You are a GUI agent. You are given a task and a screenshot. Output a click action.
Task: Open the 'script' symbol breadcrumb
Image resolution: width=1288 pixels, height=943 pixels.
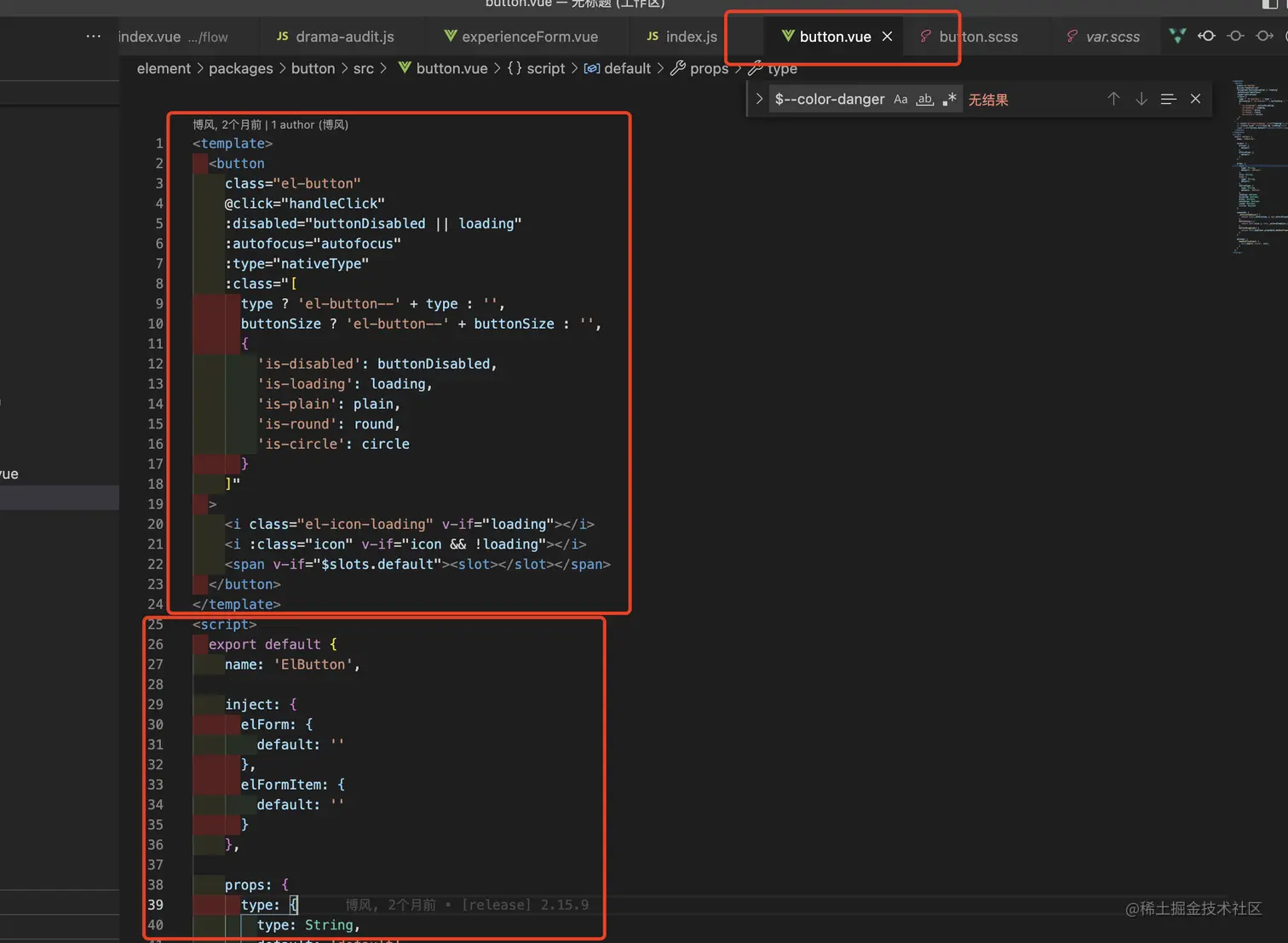click(545, 68)
